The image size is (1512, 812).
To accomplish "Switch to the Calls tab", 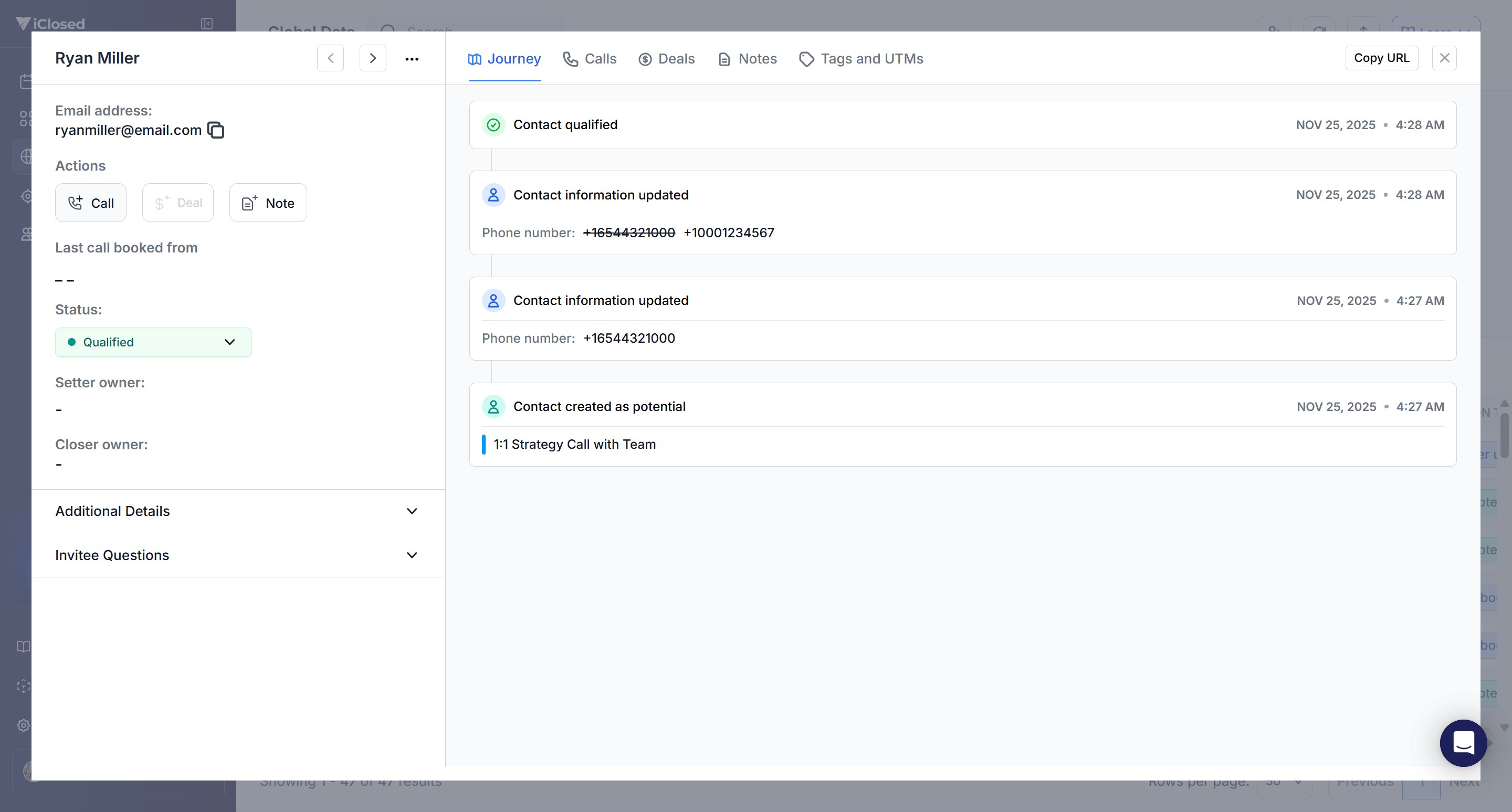I will click(590, 59).
